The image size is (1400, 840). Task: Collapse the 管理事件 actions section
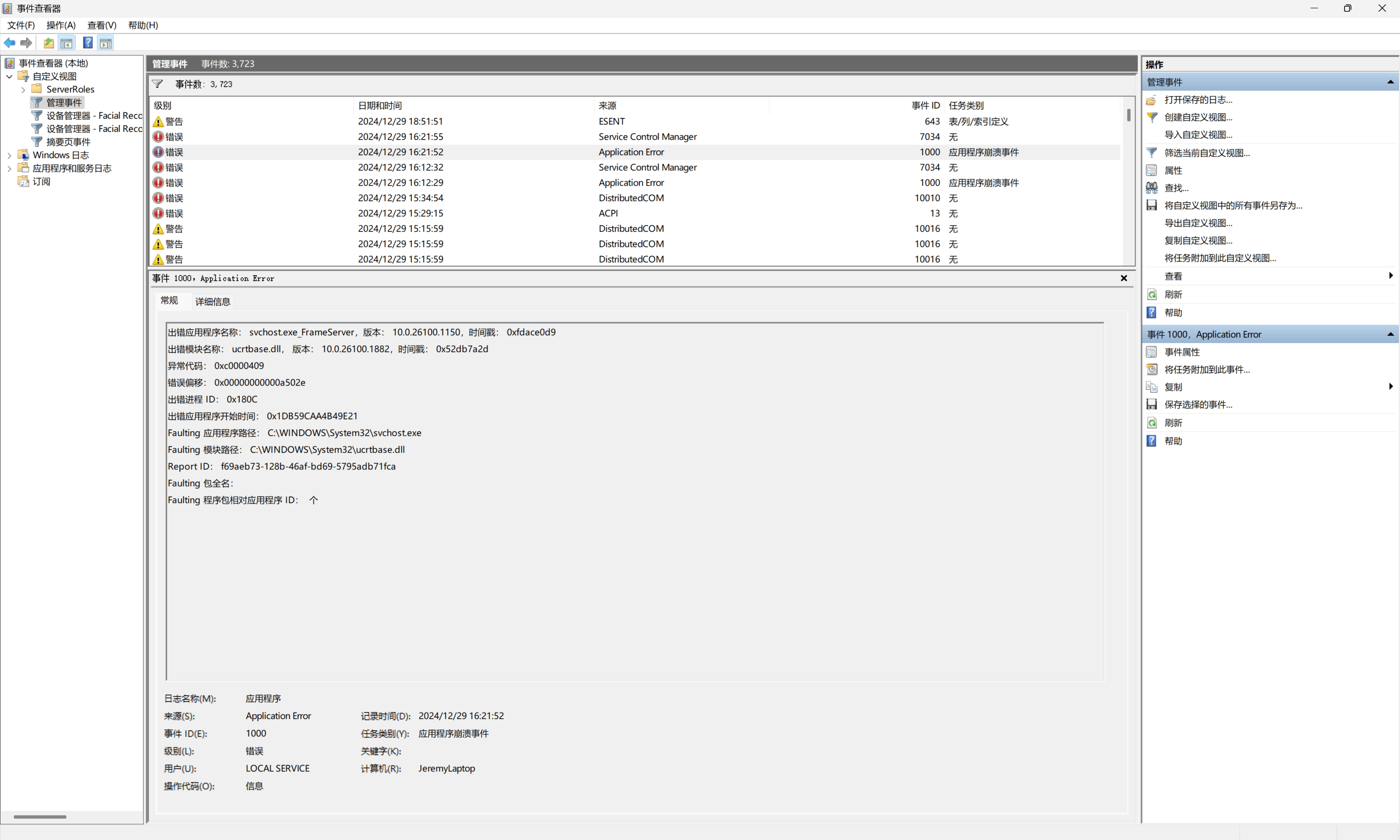point(1390,82)
